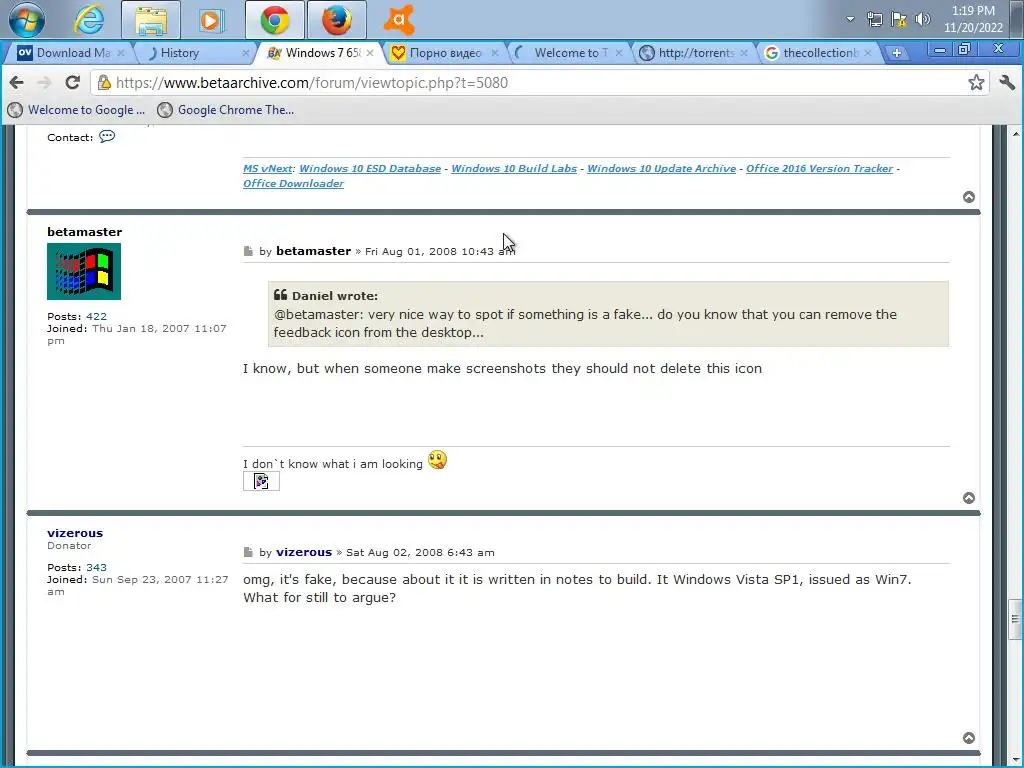Reload the page with refresh icon
The width and height of the screenshot is (1024, 768).
coord(72,82)
